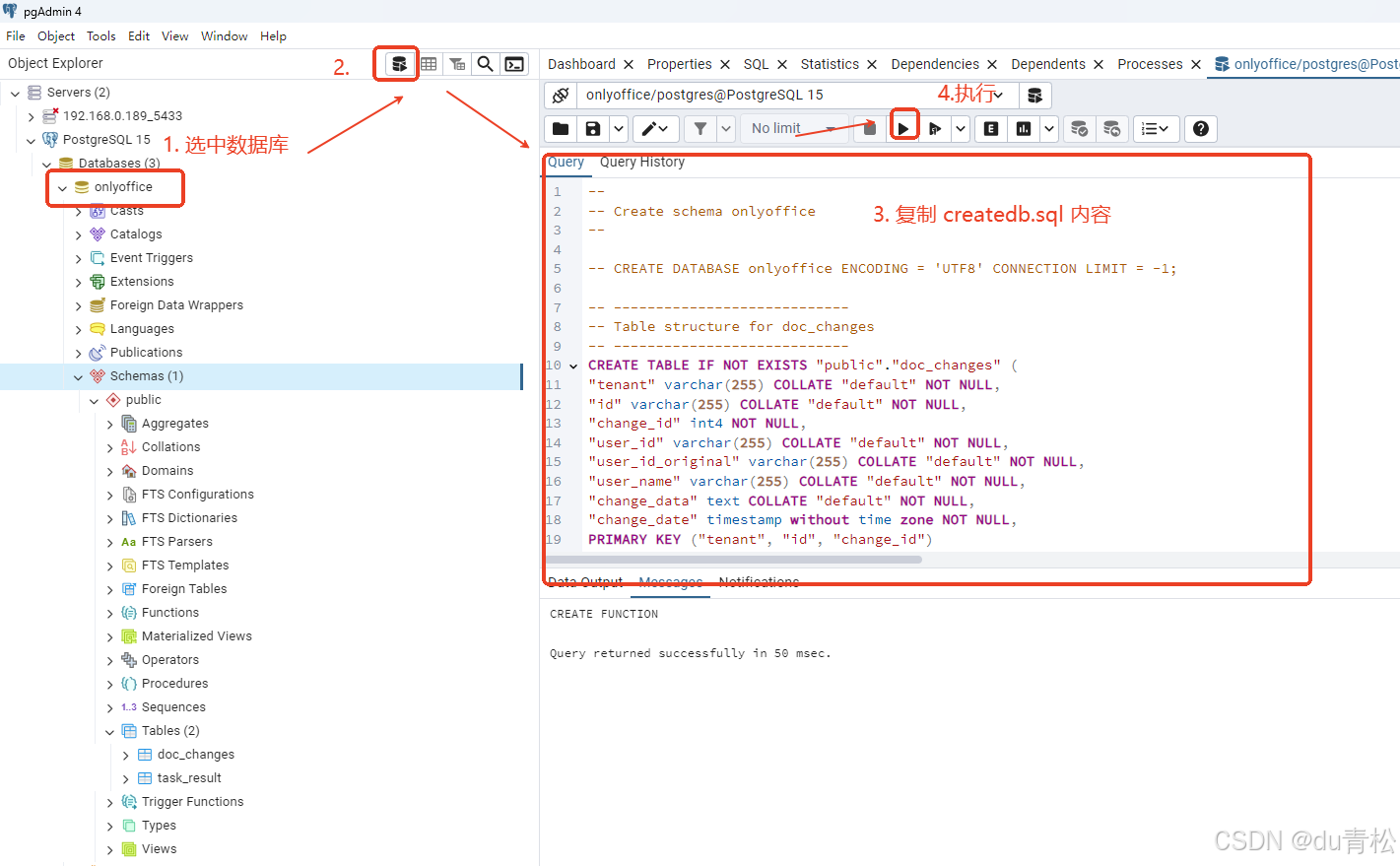Viewport: 1400px width, 866px height.
Task: Collapse the CREATE TABLE code fold arrow
Action: click(573, 366)
